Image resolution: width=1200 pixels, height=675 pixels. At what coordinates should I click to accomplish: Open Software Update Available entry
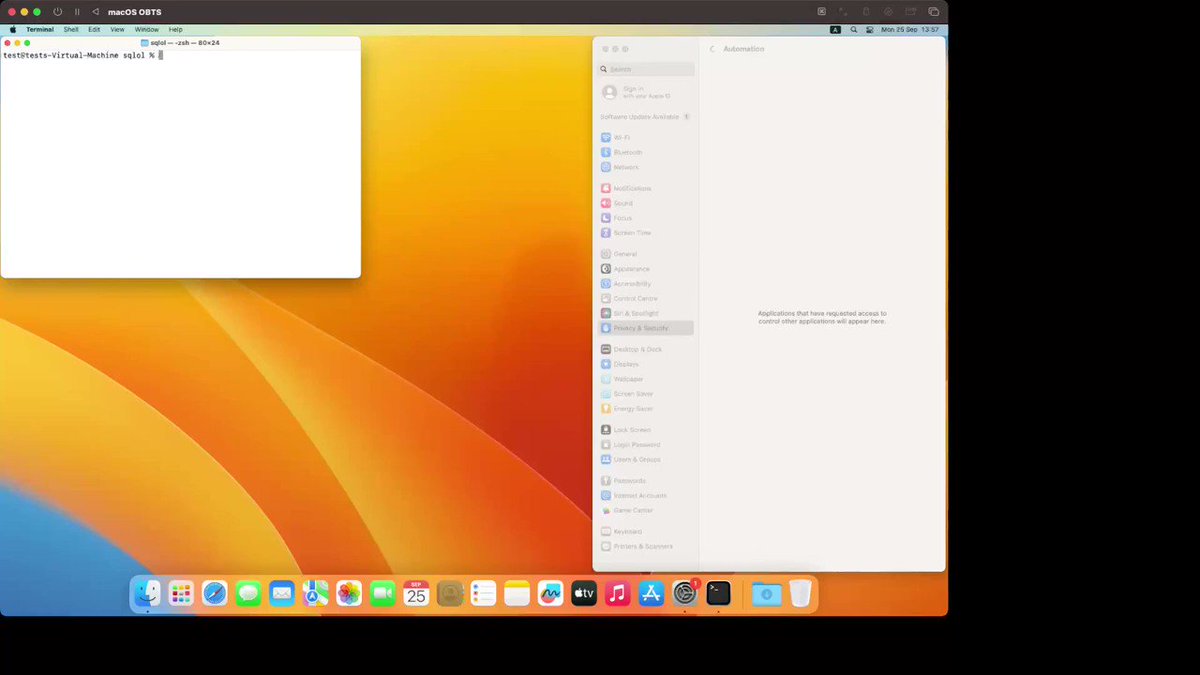pos(646,117)
